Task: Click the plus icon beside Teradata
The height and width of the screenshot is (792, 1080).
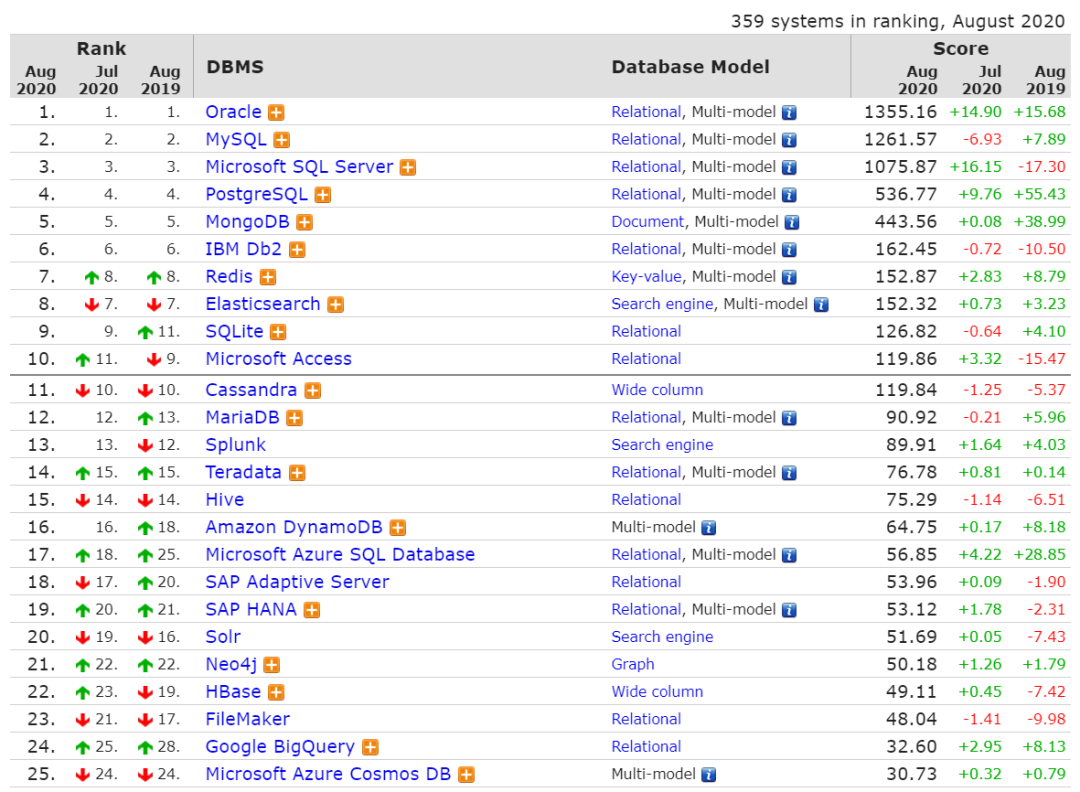Action: click(x=297, y=473)
